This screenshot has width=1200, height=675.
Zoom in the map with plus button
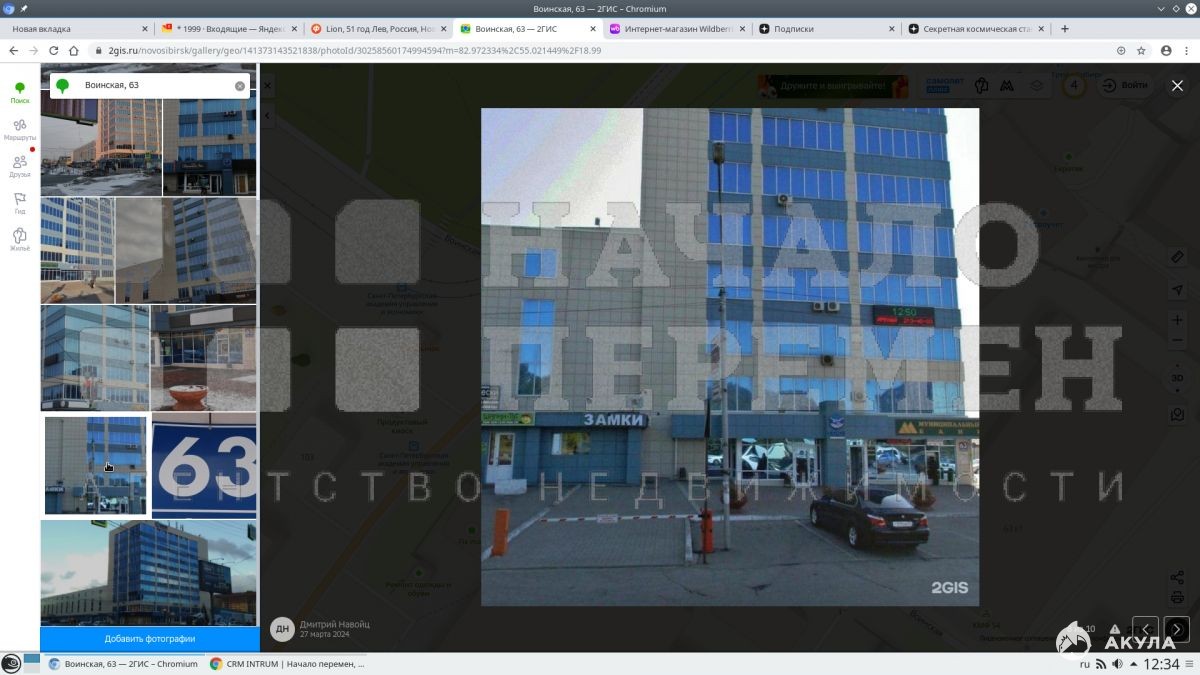(1177, 320)
